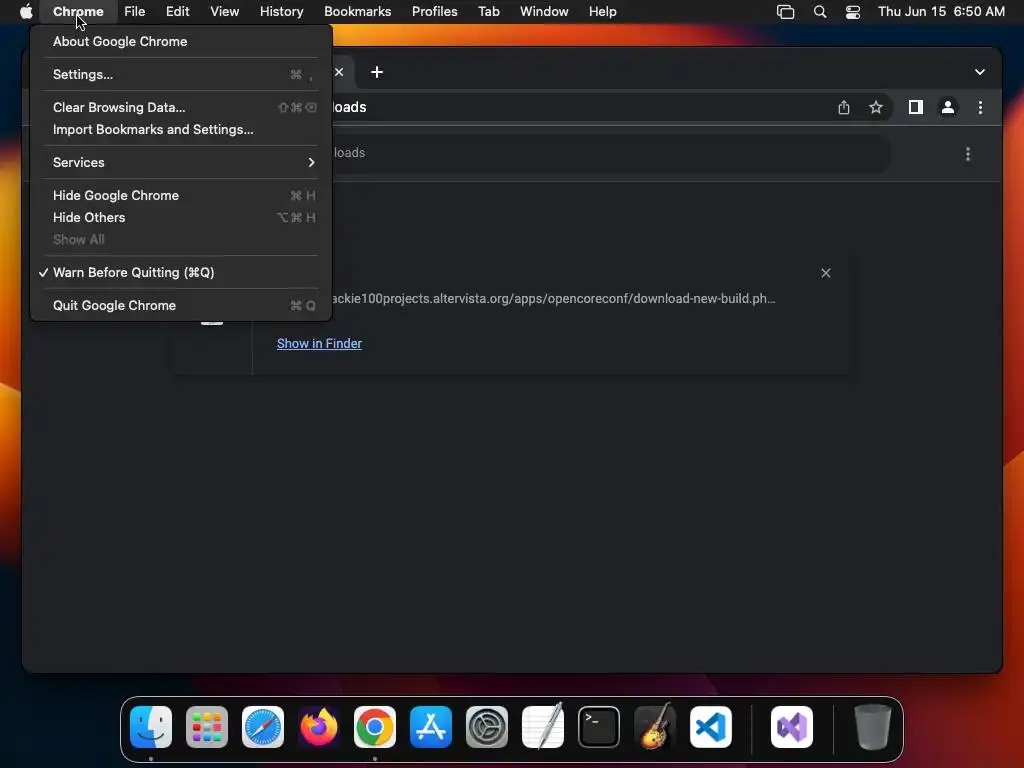Viewport: 1024px width, 768px height.
Task: Click the Show in Finder link
Action: coord(319,344)
